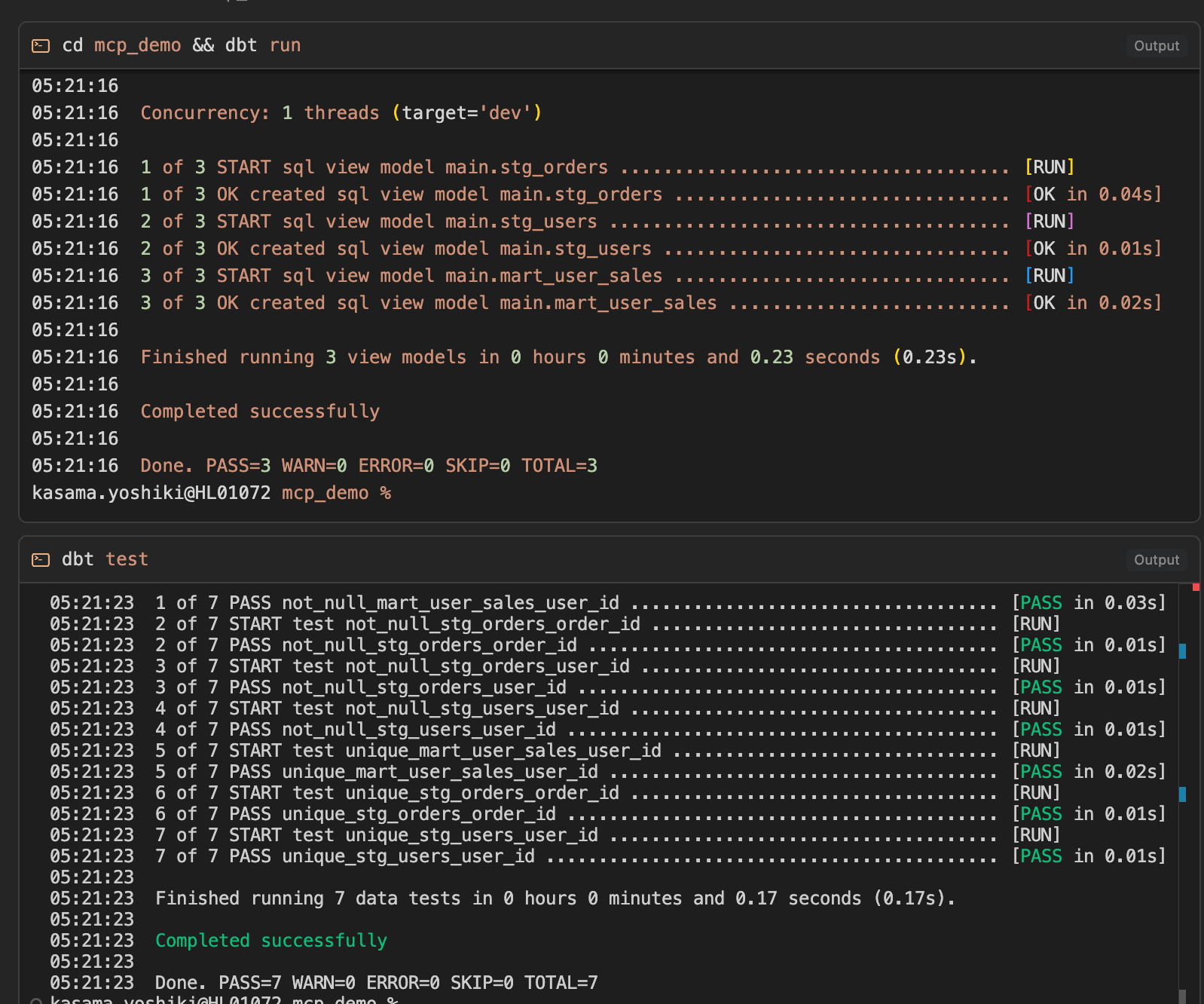
Task: Click the '[OK in 0.04s]' status
Action: 1093,194
